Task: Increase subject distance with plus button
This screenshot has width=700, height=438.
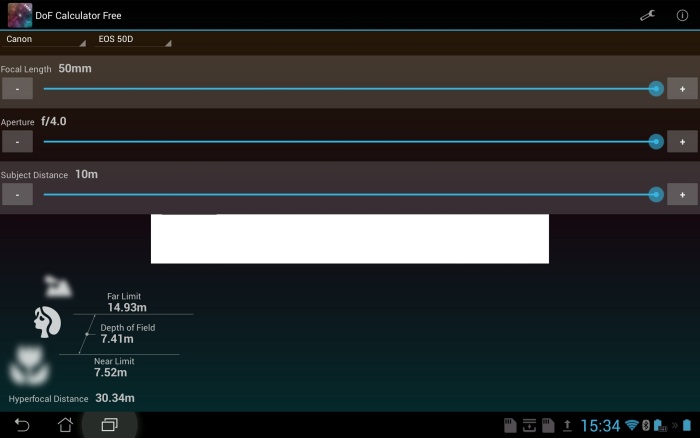Action: click(x=682, y=195)
